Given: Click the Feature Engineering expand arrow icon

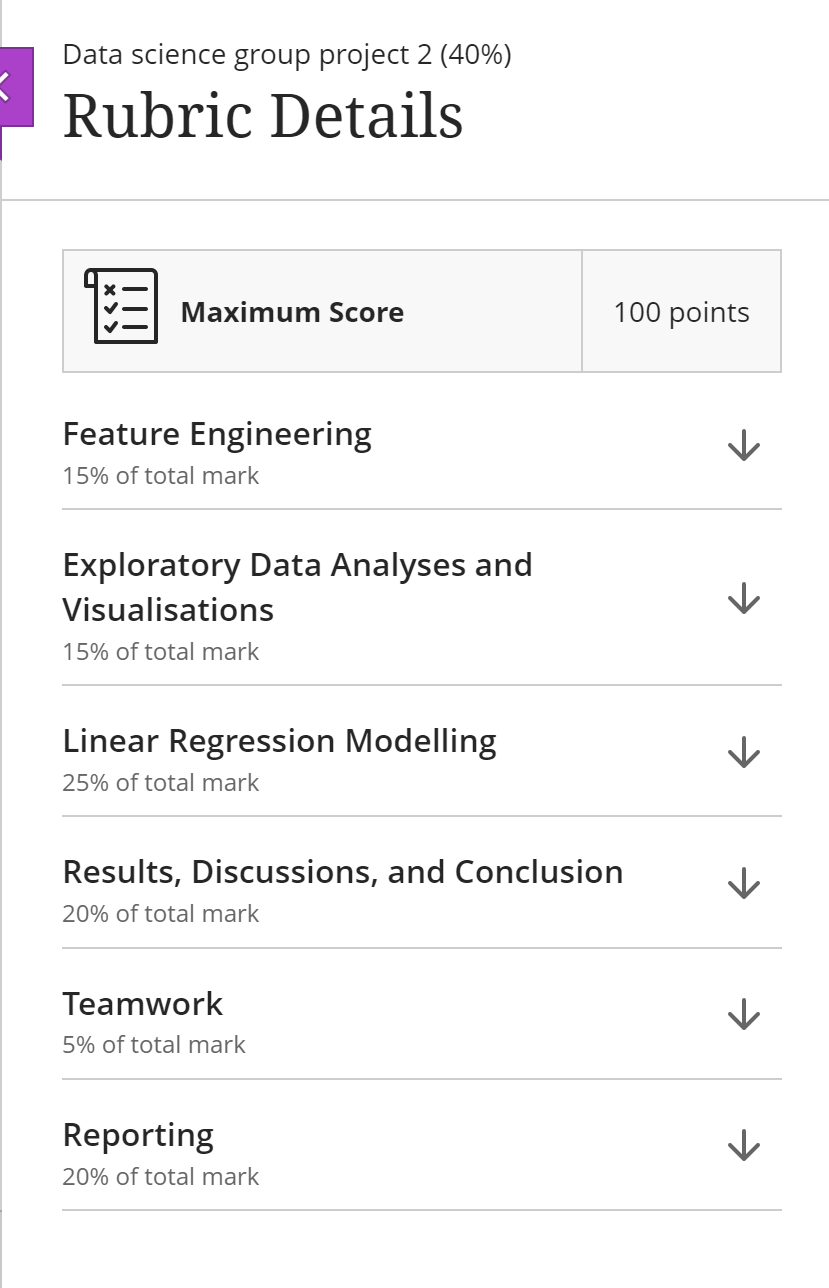Looking at the screenshot, I should point(743,443).
